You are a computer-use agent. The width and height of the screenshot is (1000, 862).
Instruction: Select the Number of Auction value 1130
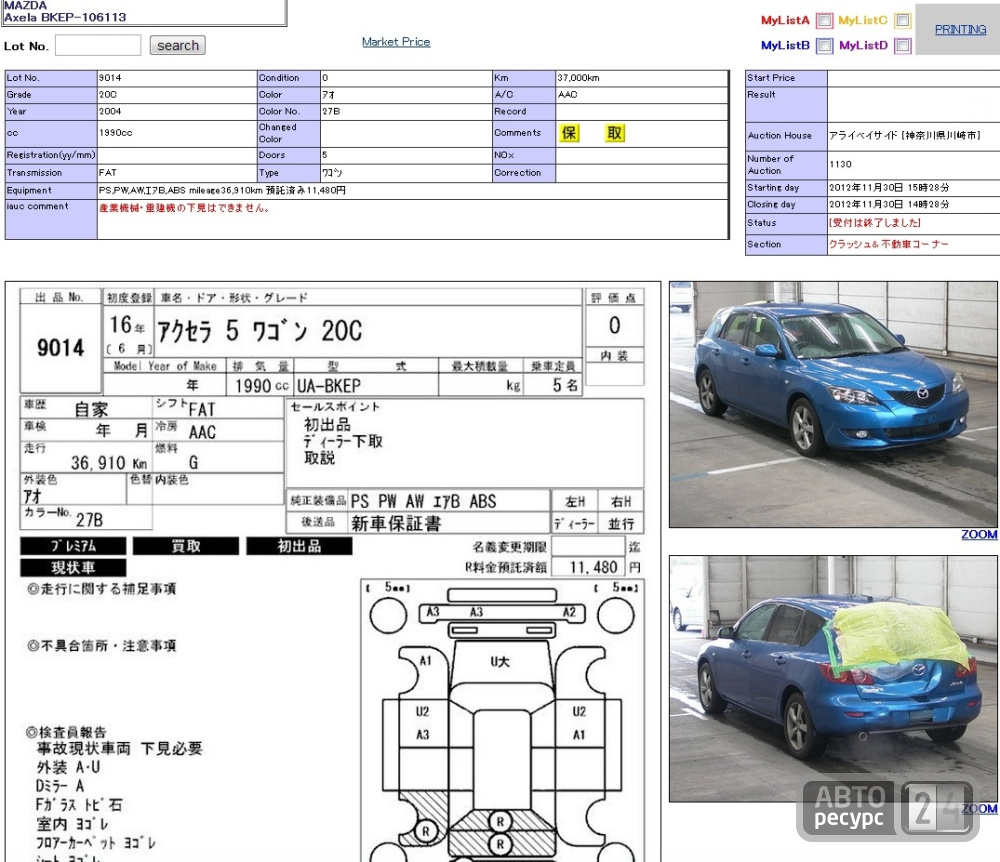tap(841, 164)
